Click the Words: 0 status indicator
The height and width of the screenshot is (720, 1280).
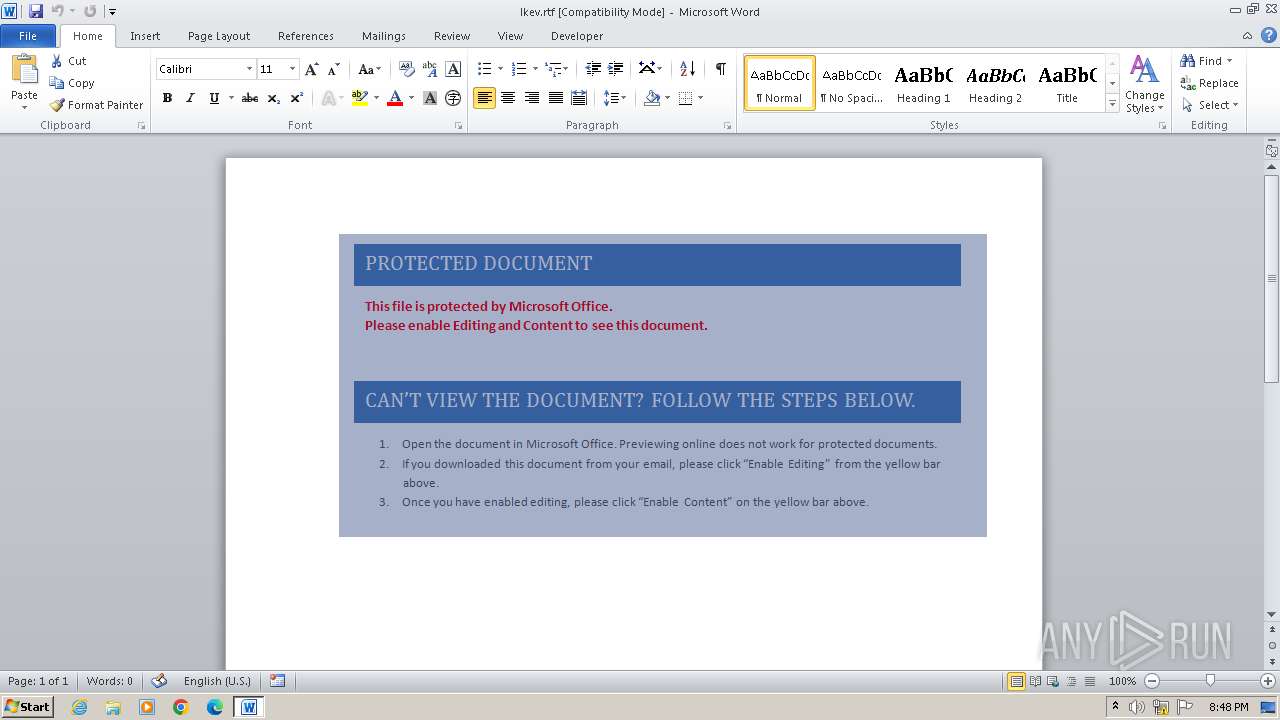109,681
